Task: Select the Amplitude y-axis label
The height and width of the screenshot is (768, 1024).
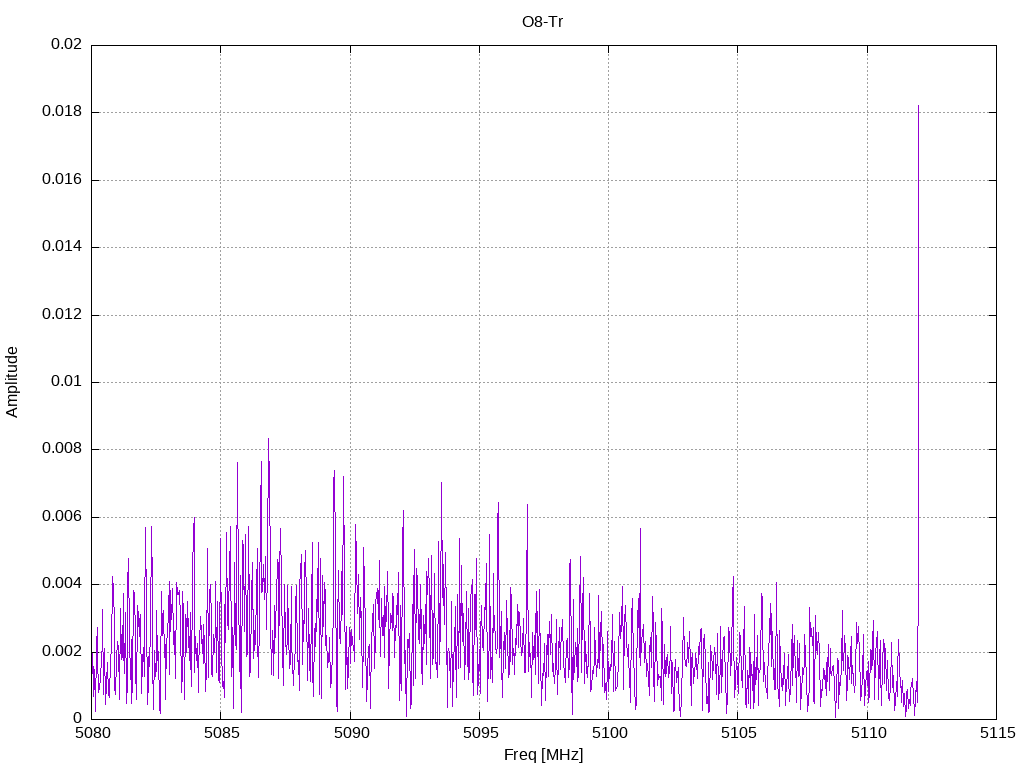Action: [x=12, y=382]
